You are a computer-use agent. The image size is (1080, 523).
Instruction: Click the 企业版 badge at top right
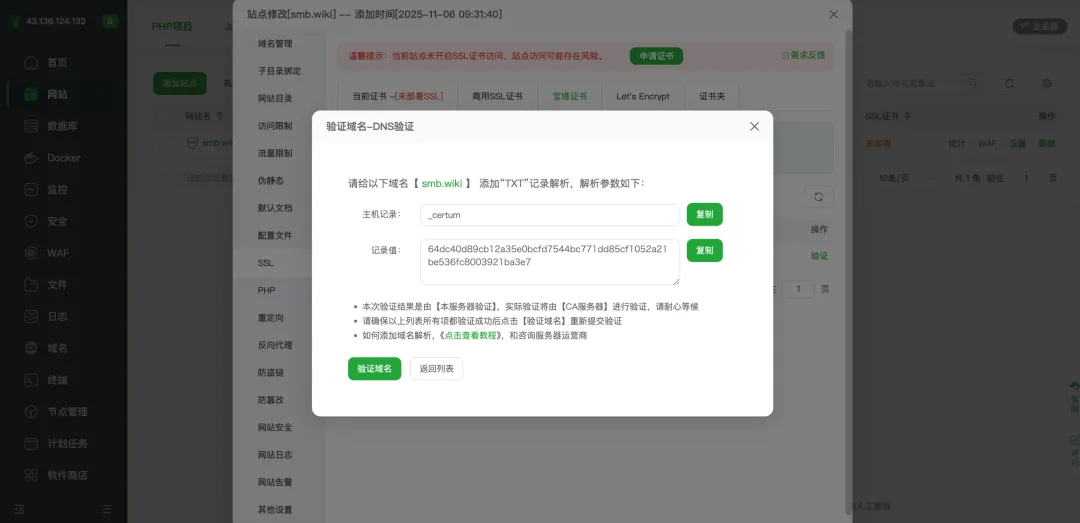click(x=1039, y=26)
